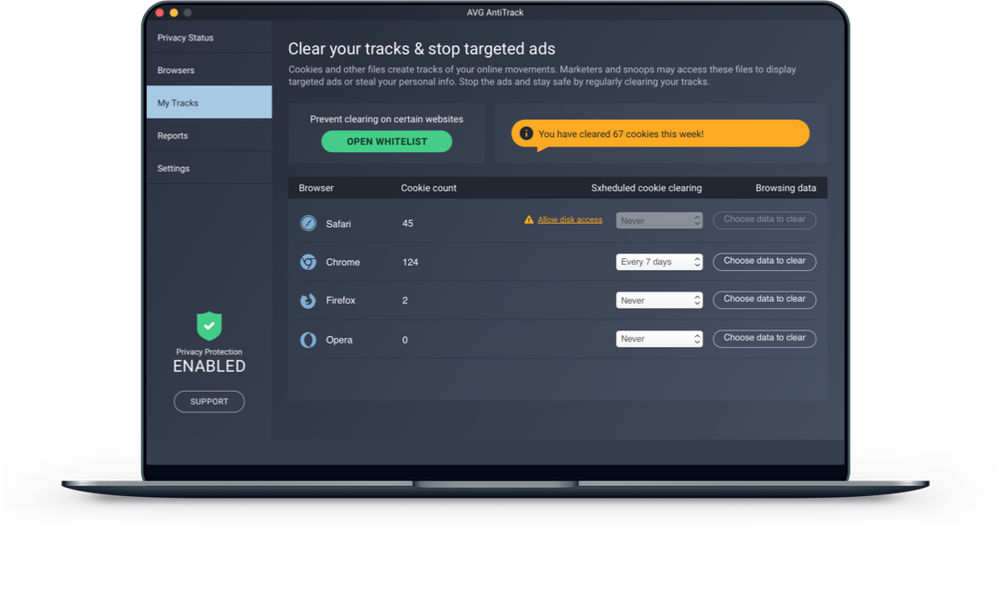Image resolution: width=1000 pixels, height=596 pixels.
Task: Click the info icon in the orange banner
Action: coord(526,133)
